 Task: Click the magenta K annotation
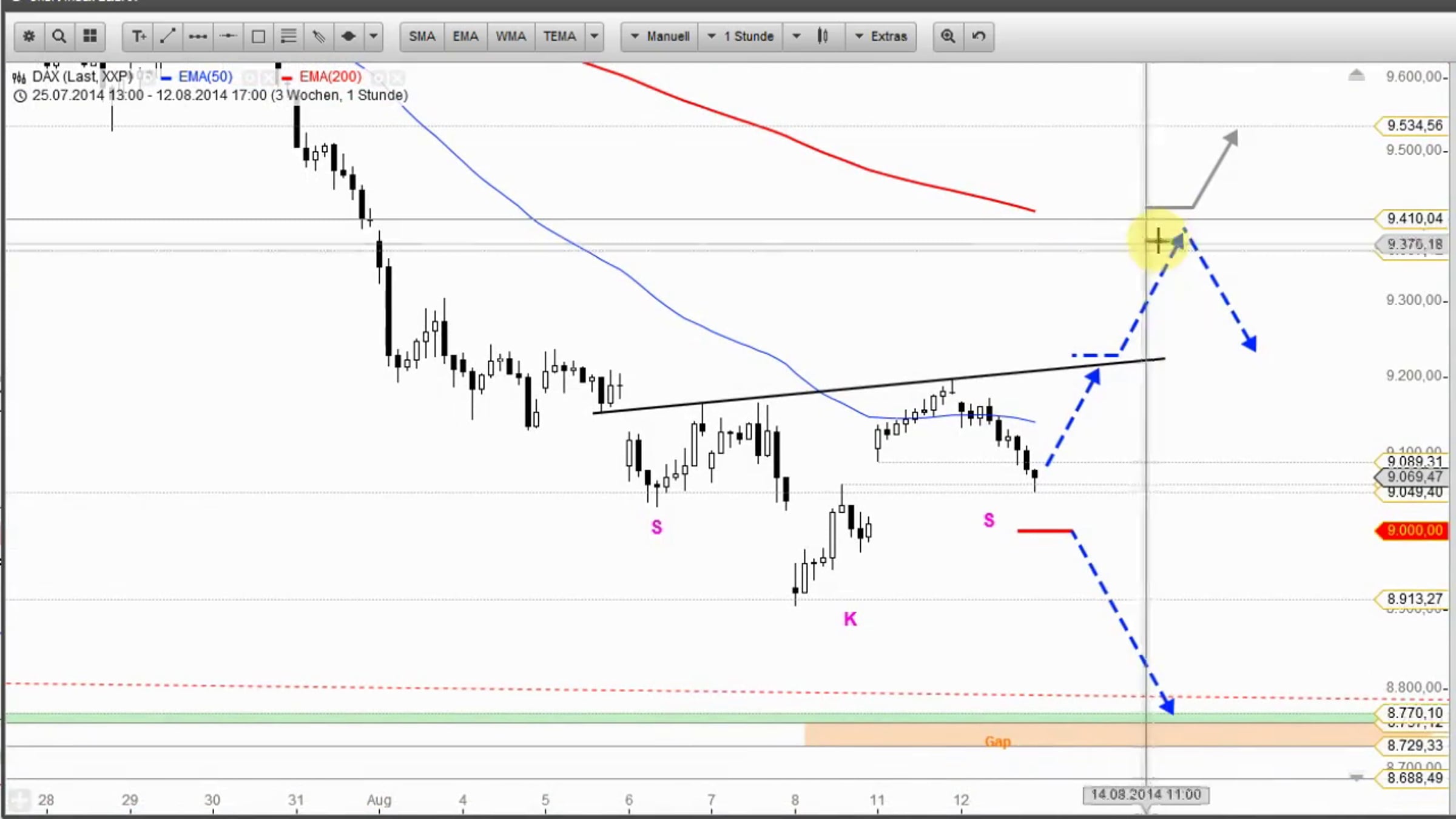click(850, 619)
